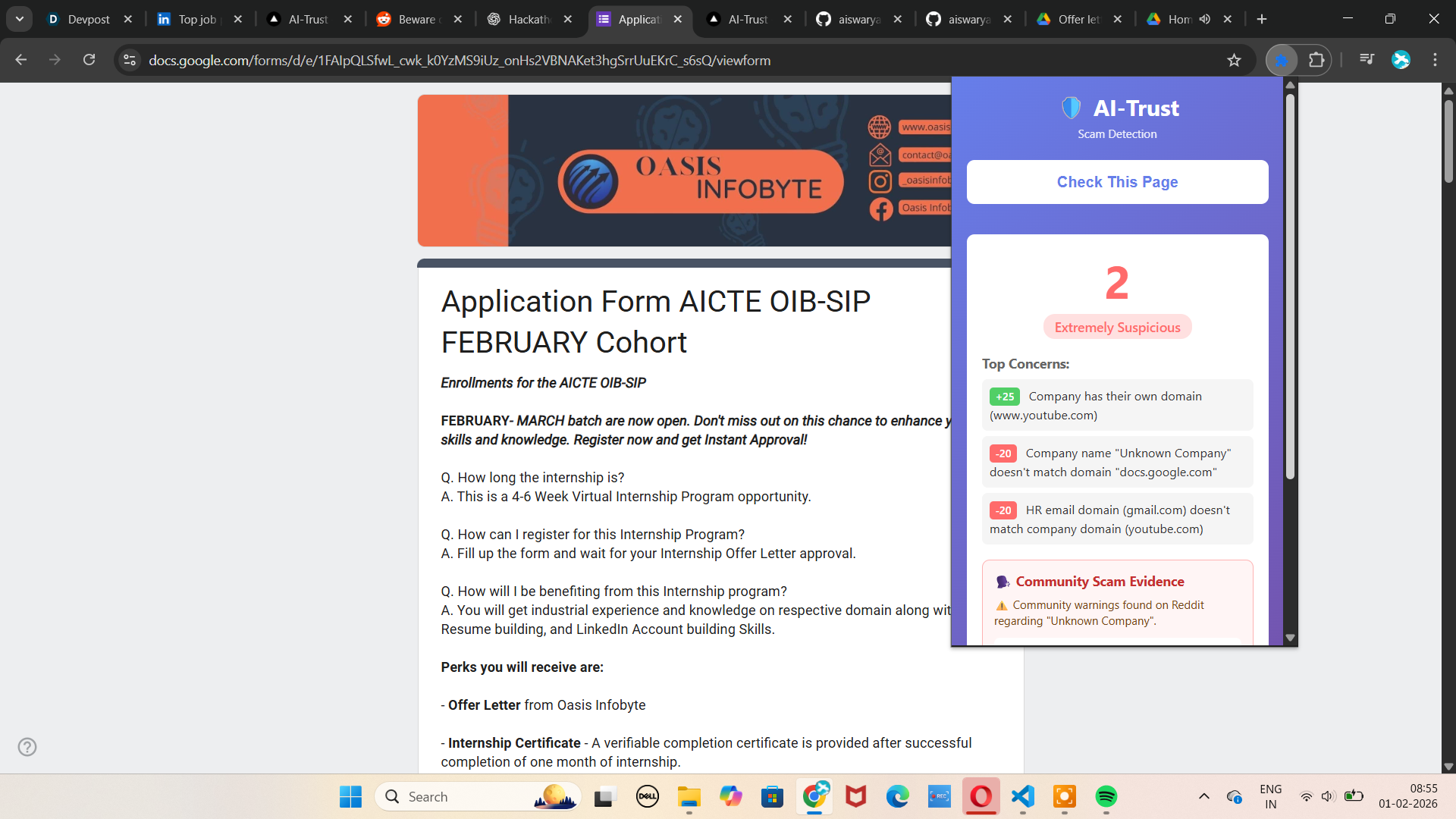Show hidden system tray icons chevron
This screenshot has width=1456, height=819.
click(x=1203, y=796)
